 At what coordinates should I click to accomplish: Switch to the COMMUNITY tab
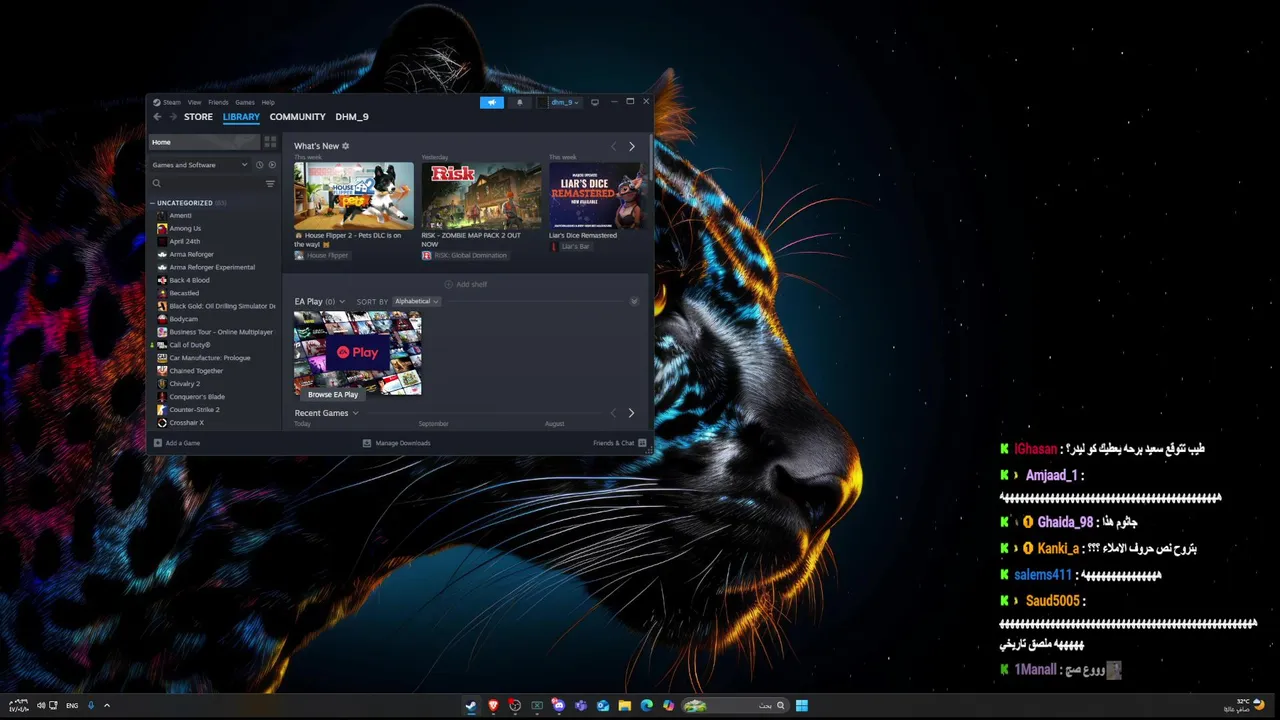coord(297,117)
